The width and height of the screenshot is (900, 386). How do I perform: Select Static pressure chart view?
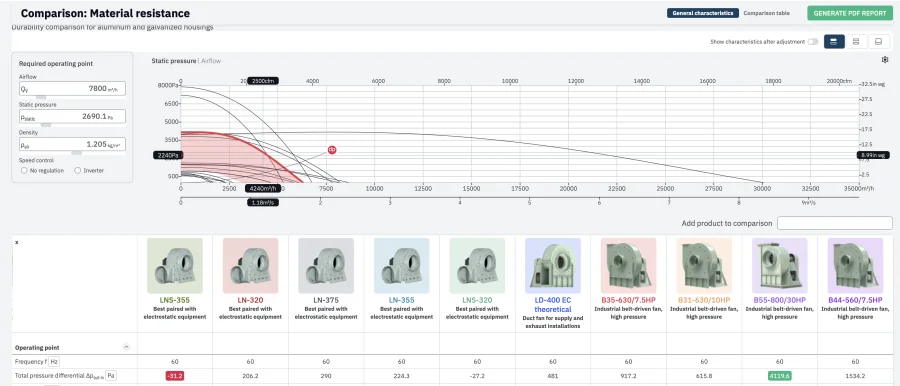pyautogui.click(x=174, y=60)
